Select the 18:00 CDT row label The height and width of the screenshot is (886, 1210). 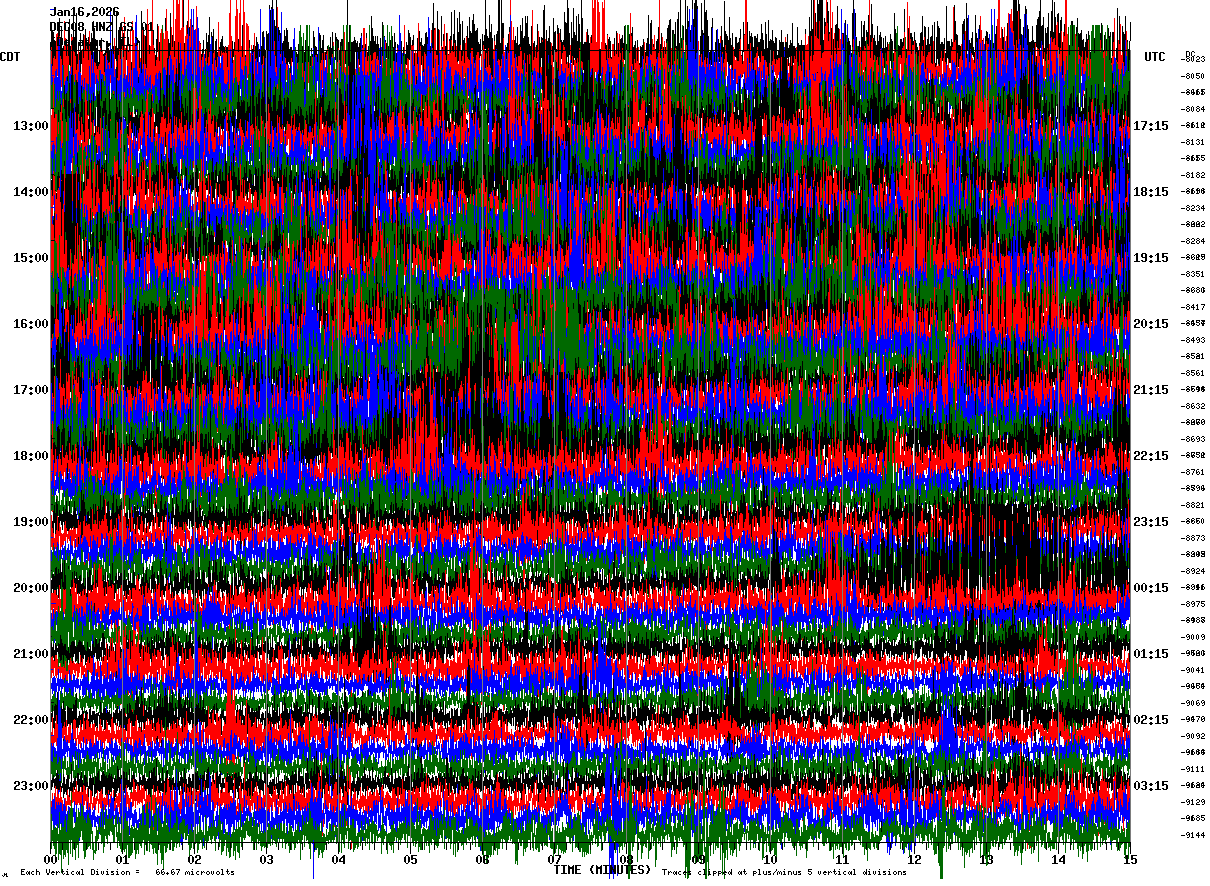31,456
